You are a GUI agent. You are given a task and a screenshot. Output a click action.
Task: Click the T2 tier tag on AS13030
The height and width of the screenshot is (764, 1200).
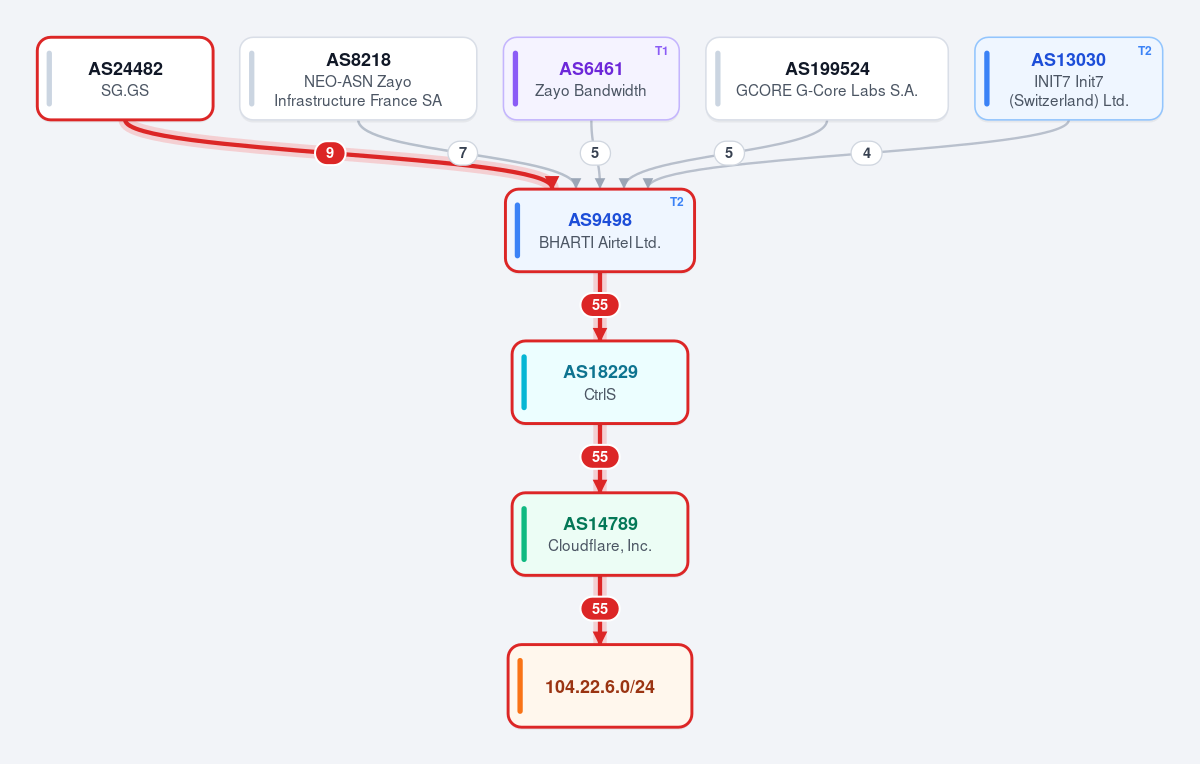pos(1144,50)
